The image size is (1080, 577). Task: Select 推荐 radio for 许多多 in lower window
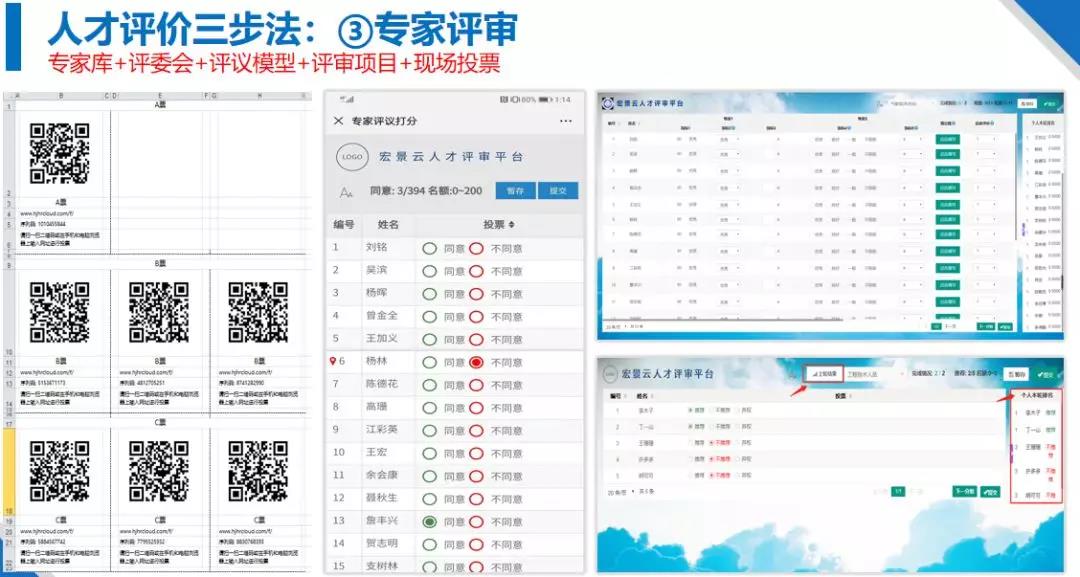click(x=690, y=459)
